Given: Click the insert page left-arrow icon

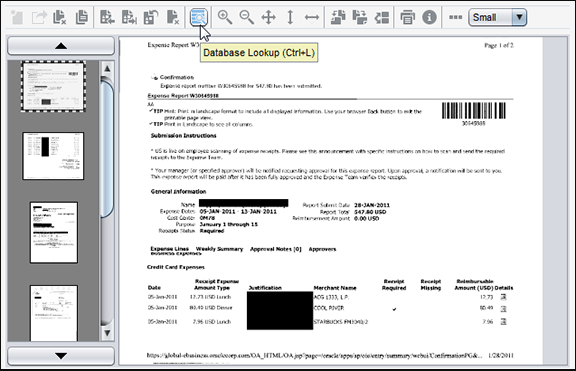Looking at the screenshot, I should 107,17.
